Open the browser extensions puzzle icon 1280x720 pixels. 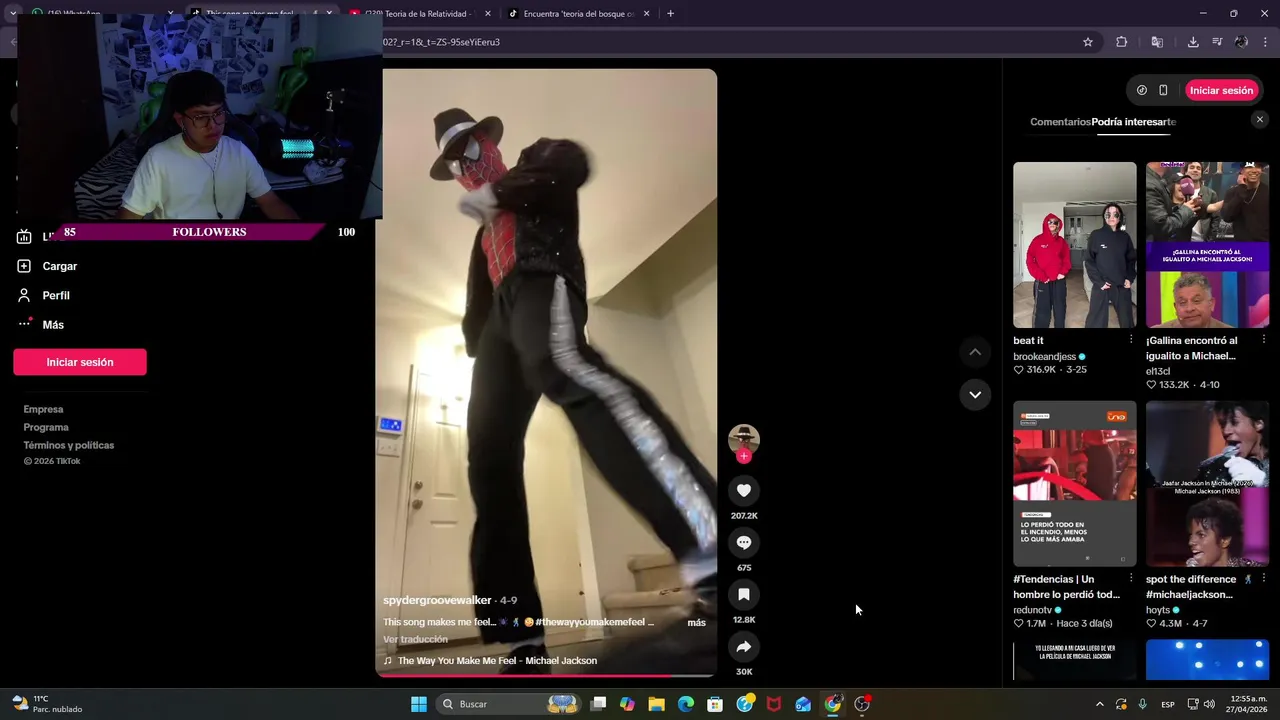(x=1121, y=42)
